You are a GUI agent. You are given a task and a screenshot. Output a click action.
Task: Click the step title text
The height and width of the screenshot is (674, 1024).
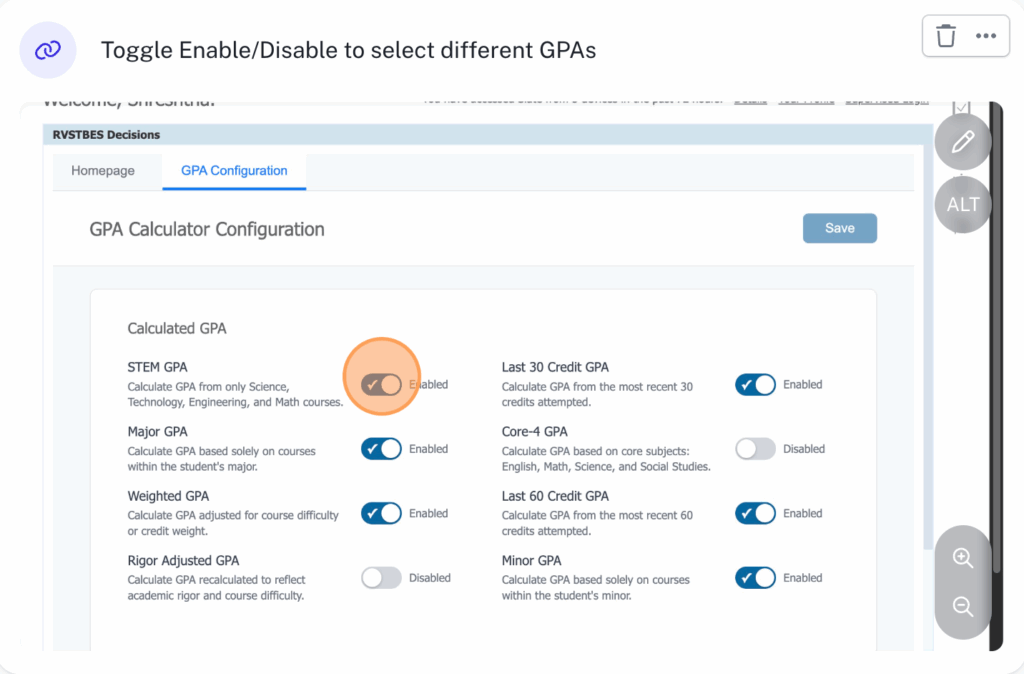(x=348, y=50)
